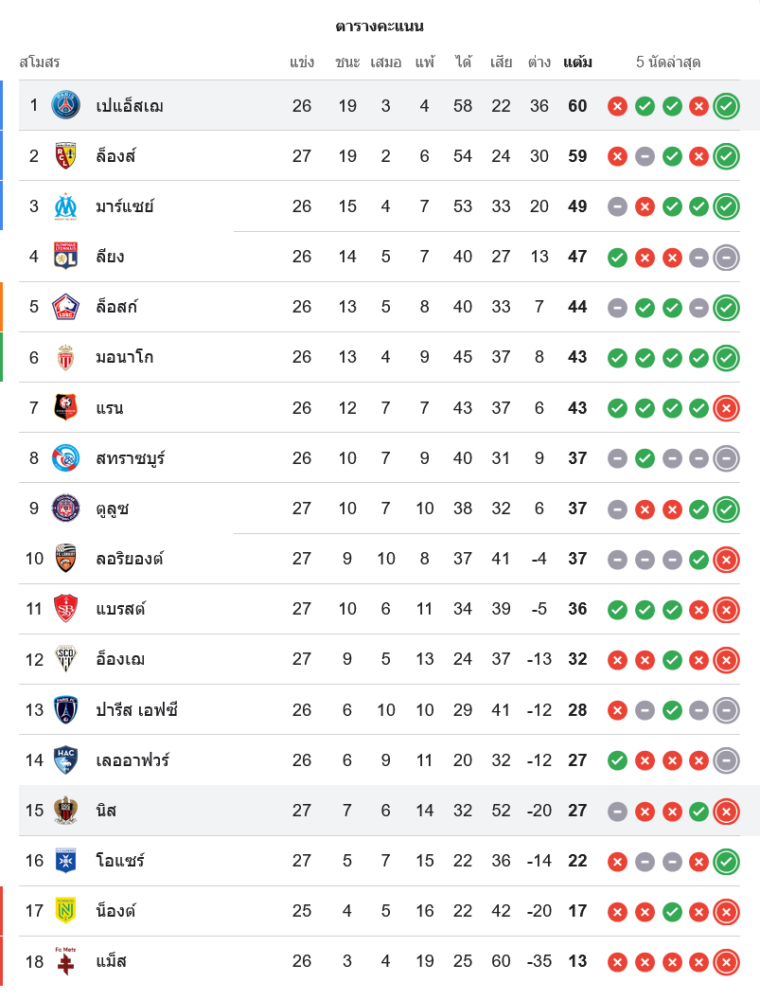Click Lyon's latest match draw indicator
The height and width of the screenshot is (1000, 760).
pos(727,257)
